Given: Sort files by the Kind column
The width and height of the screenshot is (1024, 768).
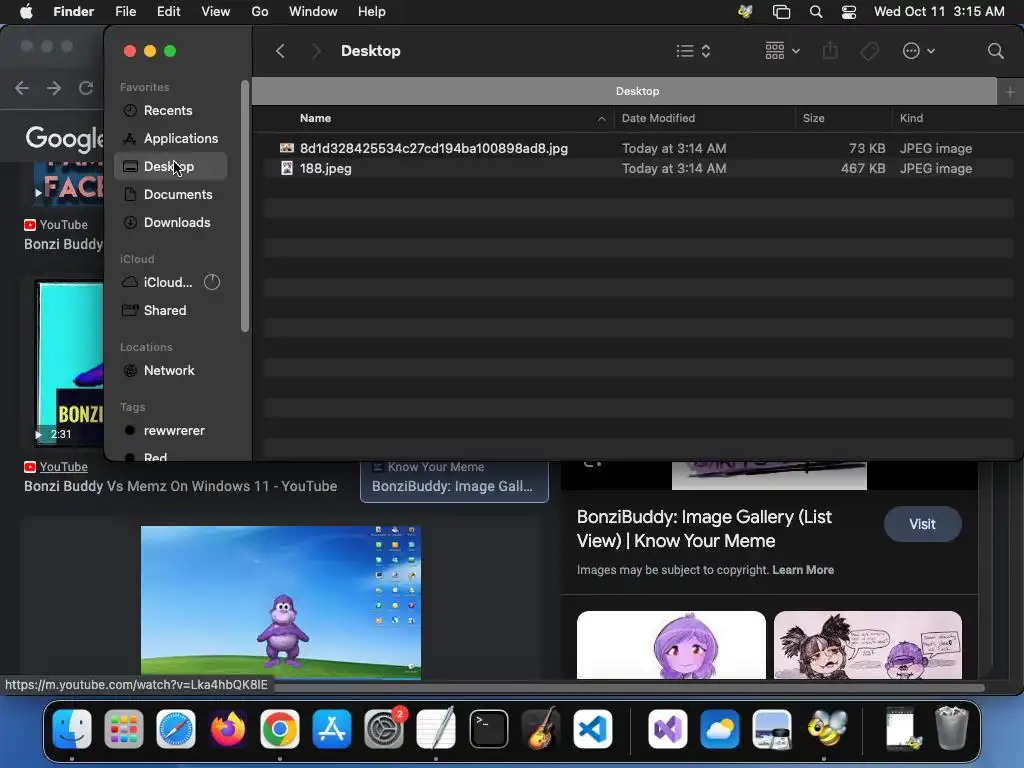Looking at the screenshot, I should 911,118.
